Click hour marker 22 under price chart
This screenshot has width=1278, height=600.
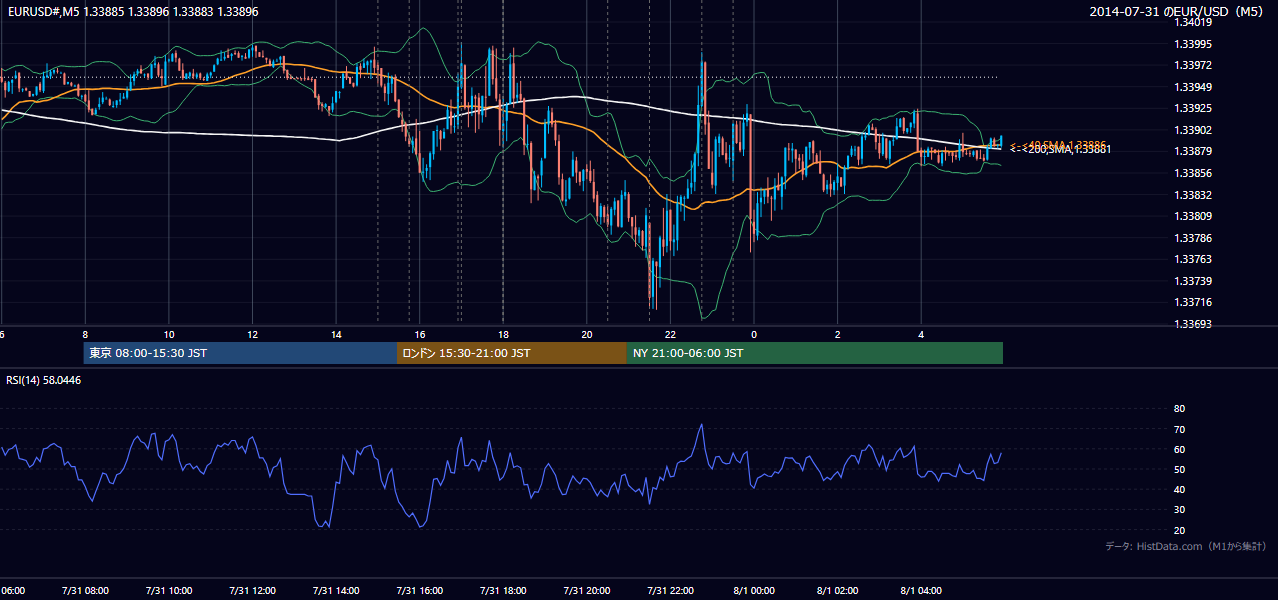[671, 335]
